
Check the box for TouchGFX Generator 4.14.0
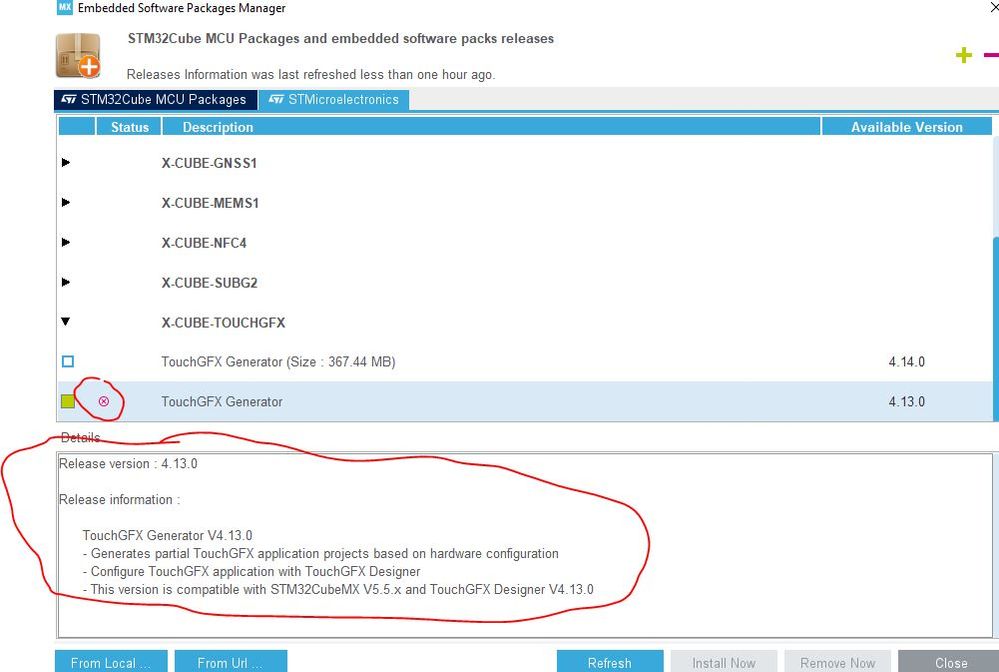[68, 362]
